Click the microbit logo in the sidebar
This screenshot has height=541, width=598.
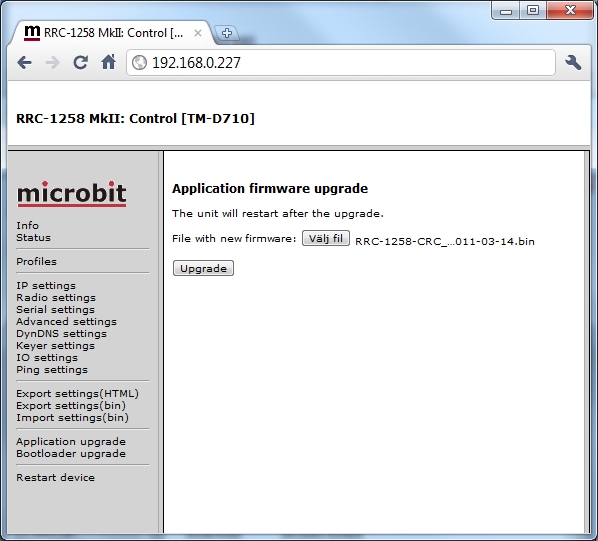click(72, 194)
